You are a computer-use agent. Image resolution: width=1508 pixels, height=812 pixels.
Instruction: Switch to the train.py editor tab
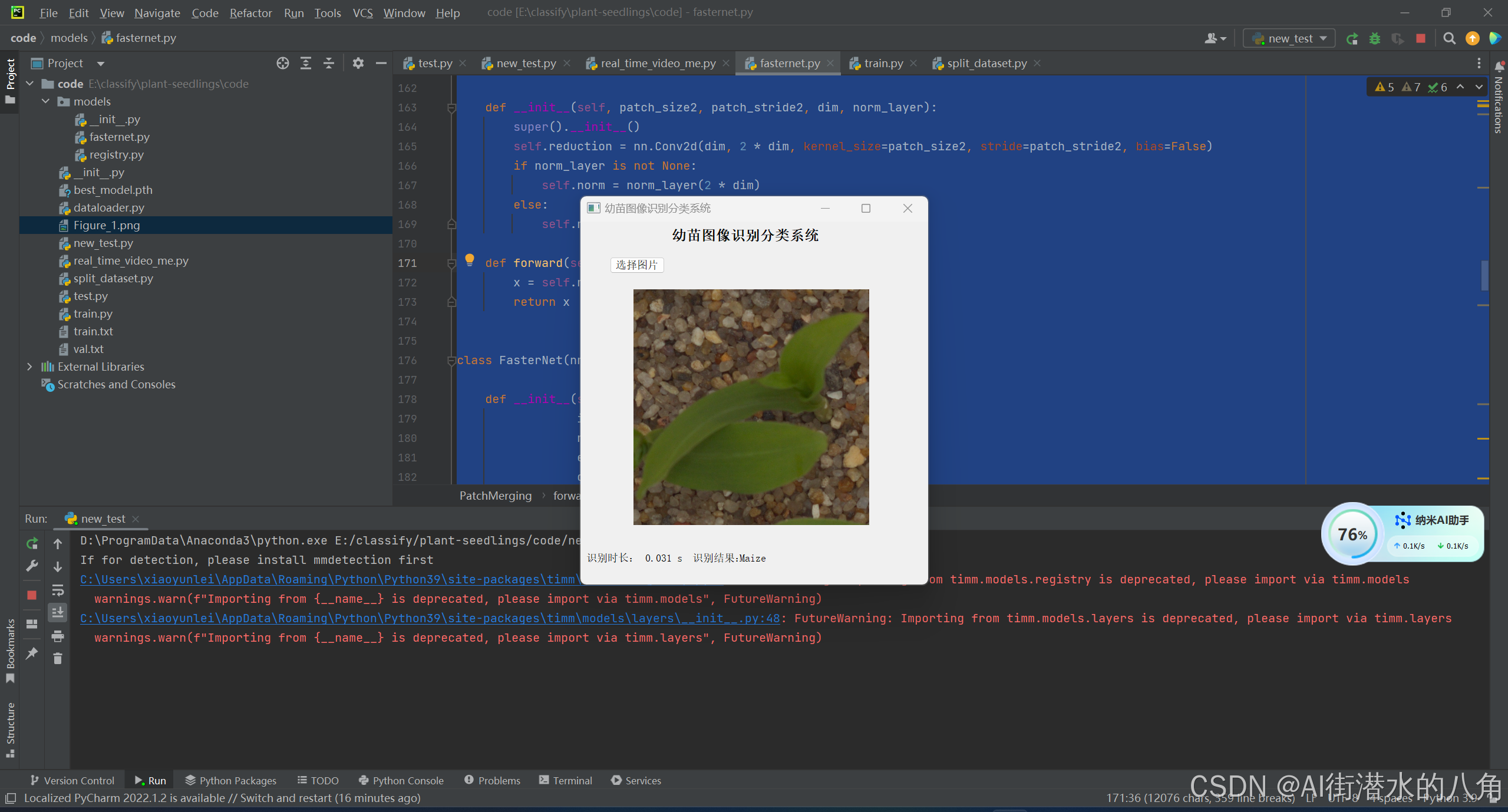point(883,63)
